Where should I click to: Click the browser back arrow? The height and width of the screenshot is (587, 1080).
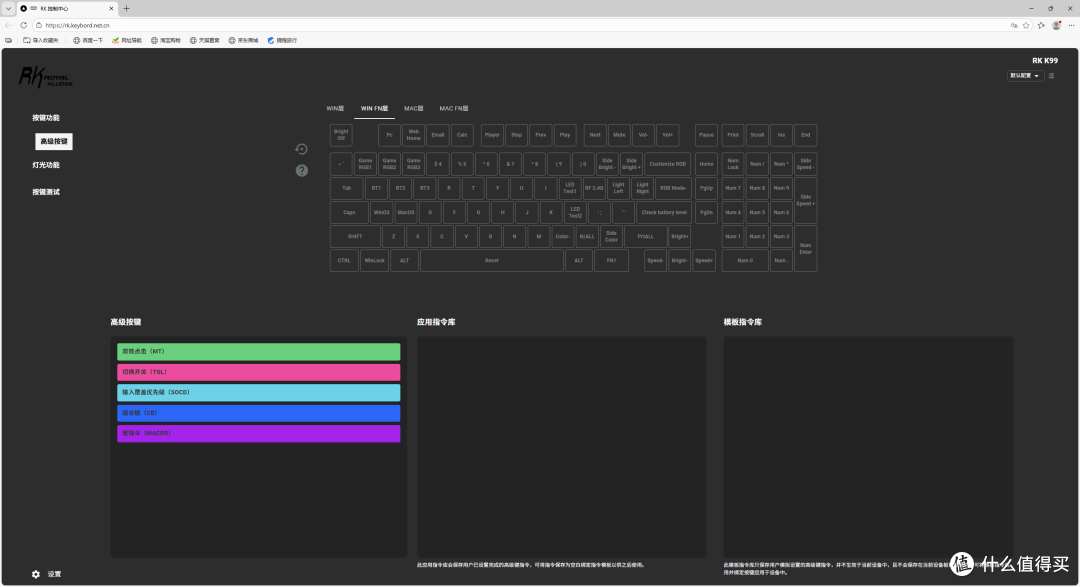[8, 25]
